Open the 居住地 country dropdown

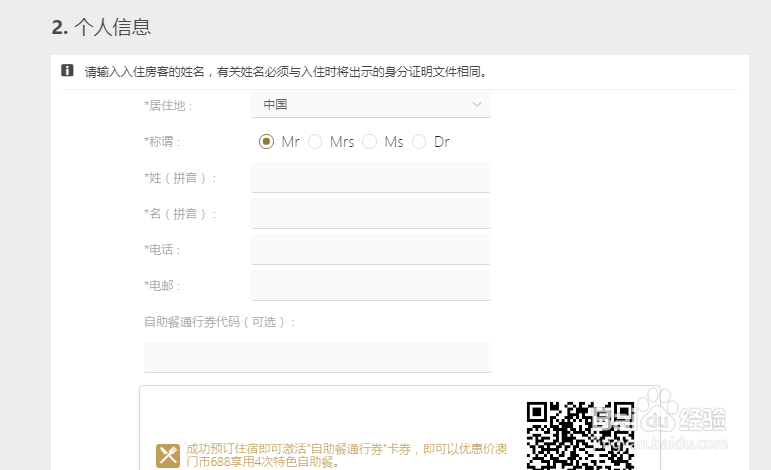click(x=371, y=104)
